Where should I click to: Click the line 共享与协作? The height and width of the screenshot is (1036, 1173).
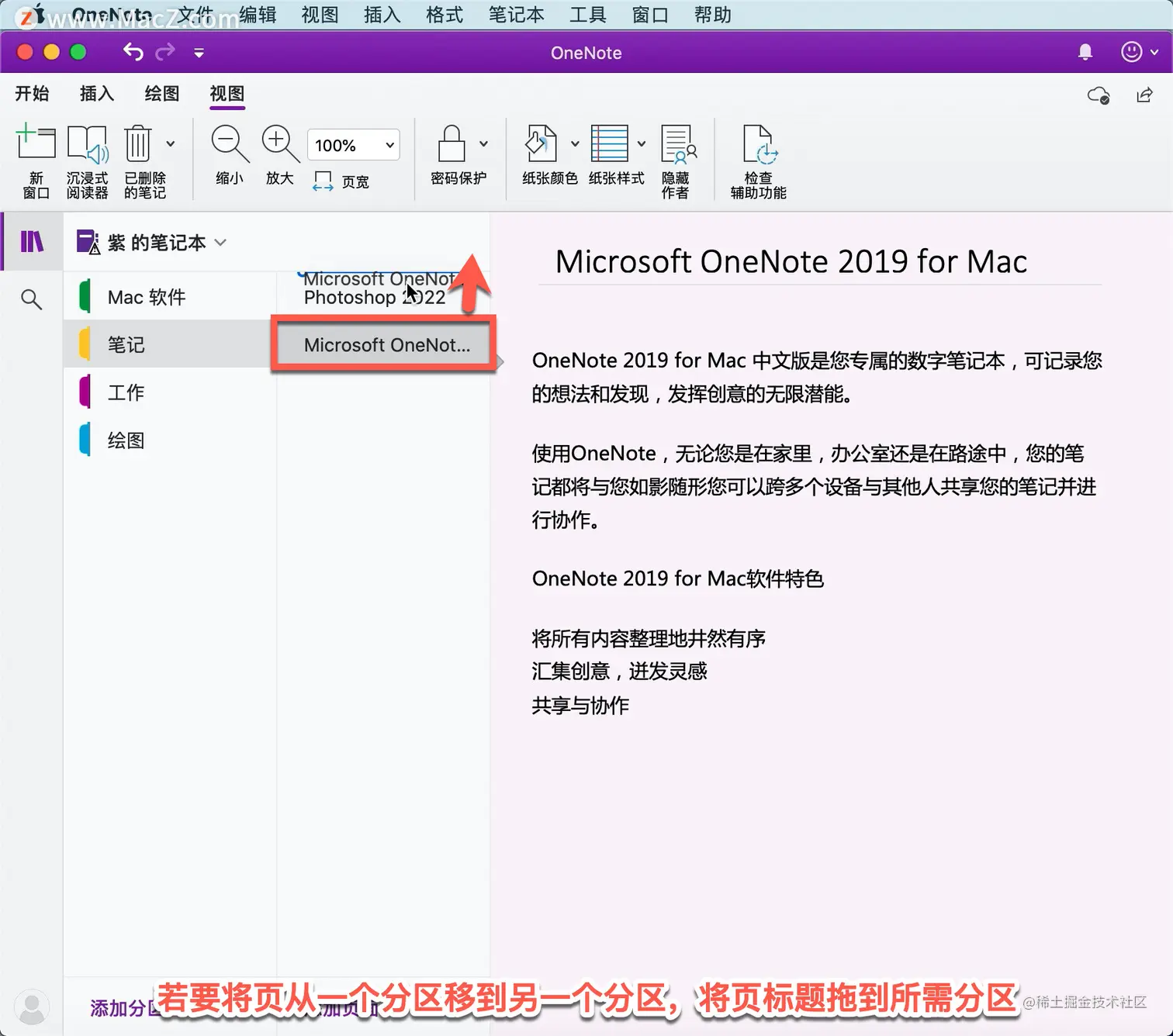580,706
